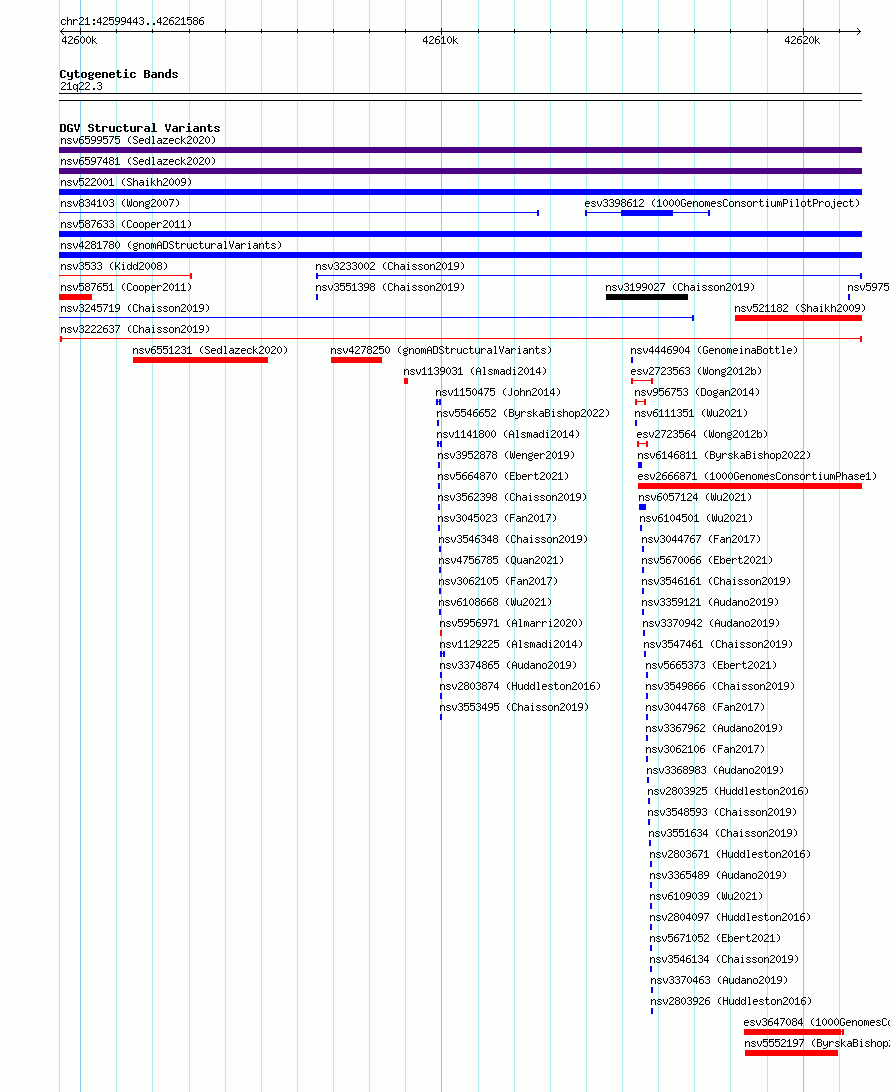The width and height of the screenshot is (890, 1092).
Task: Click nsv5665373 (Ebert2021) label
Action: tap(711, 664)
